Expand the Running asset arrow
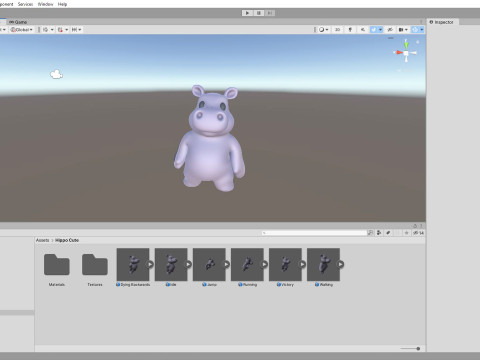Viewport: 480px width, 360px height. point(264,264)
